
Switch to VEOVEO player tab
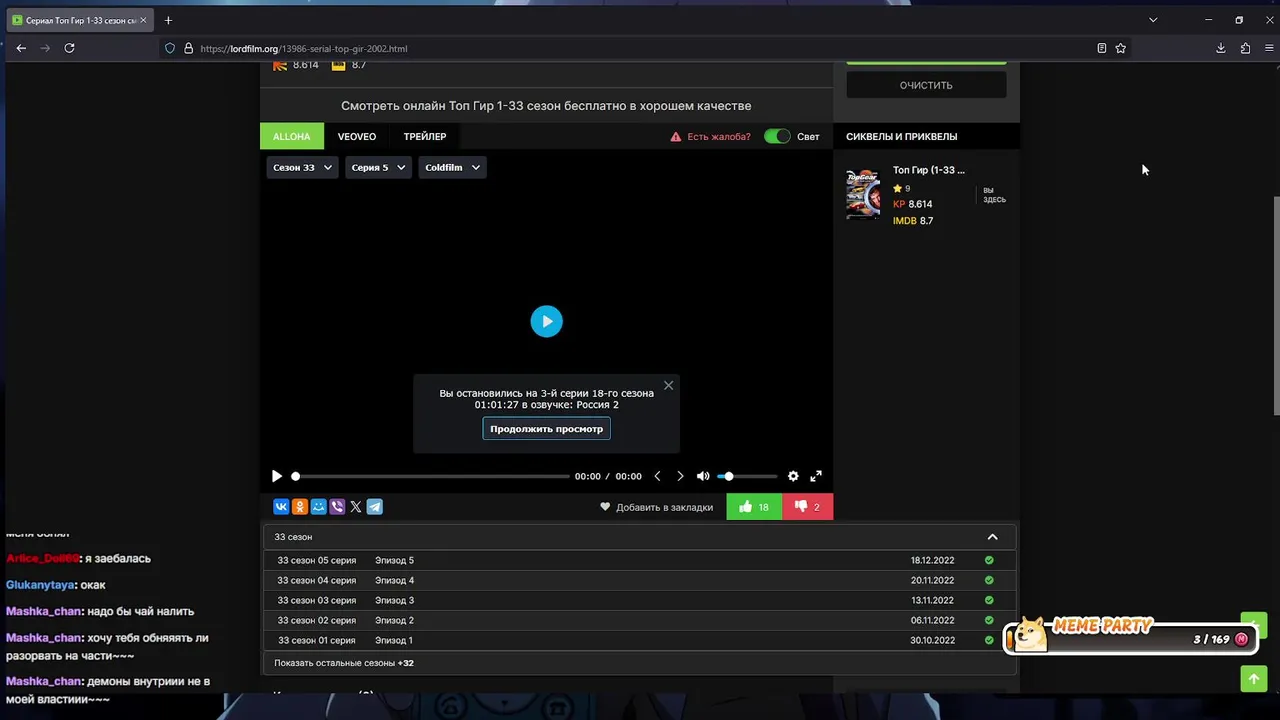tap(357, 137)
